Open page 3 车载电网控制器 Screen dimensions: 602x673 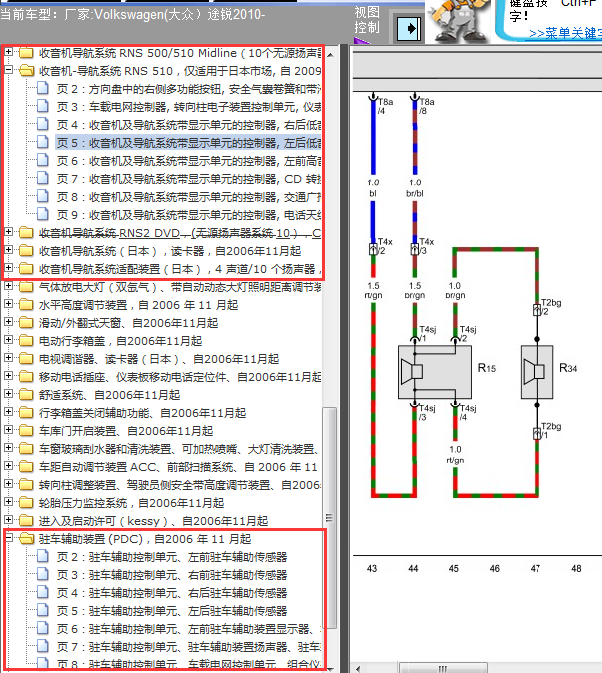(x=188, y=107)
